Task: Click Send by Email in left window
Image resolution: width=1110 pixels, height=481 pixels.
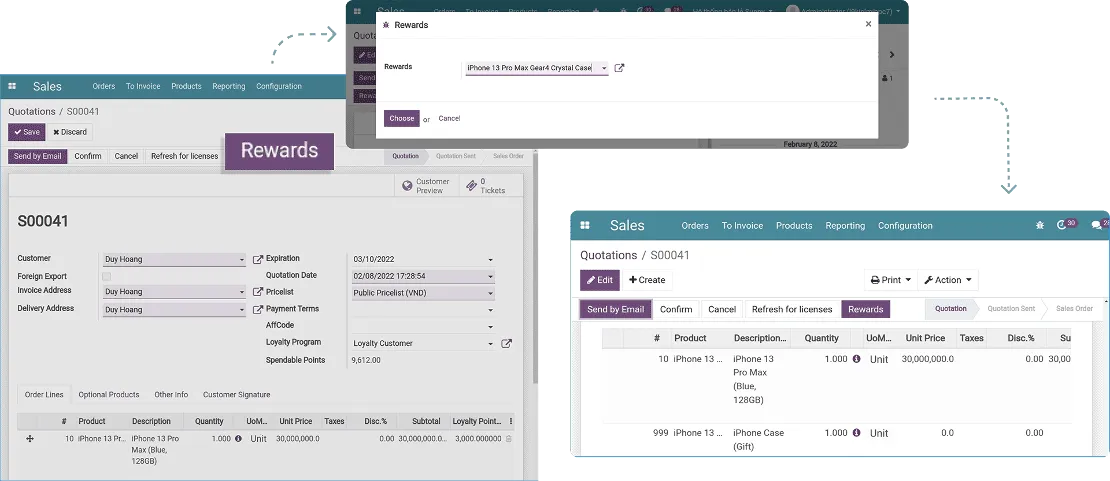Action: tap(38, 156)
